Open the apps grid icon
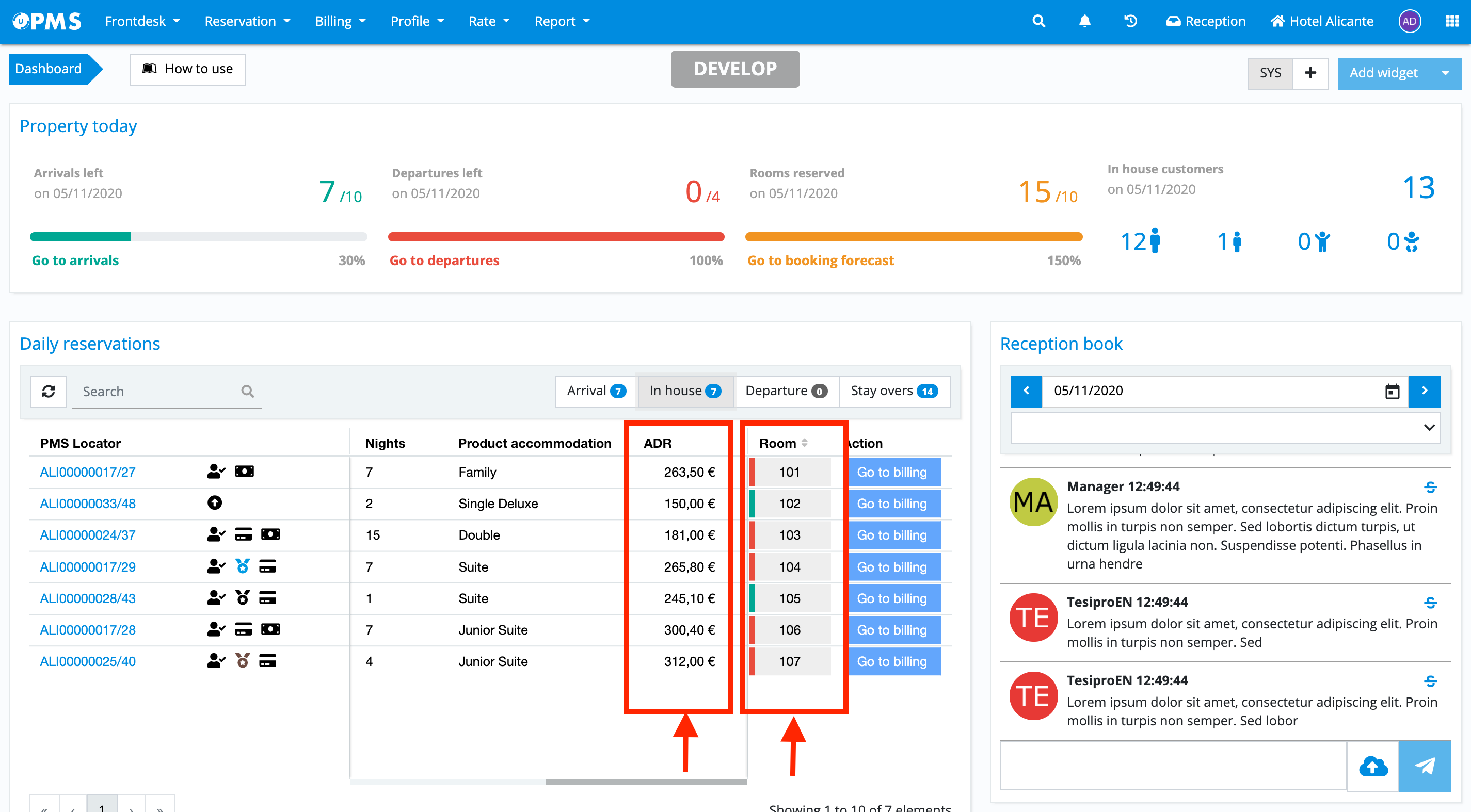 pyautogui.click(x=1452, y=21)
